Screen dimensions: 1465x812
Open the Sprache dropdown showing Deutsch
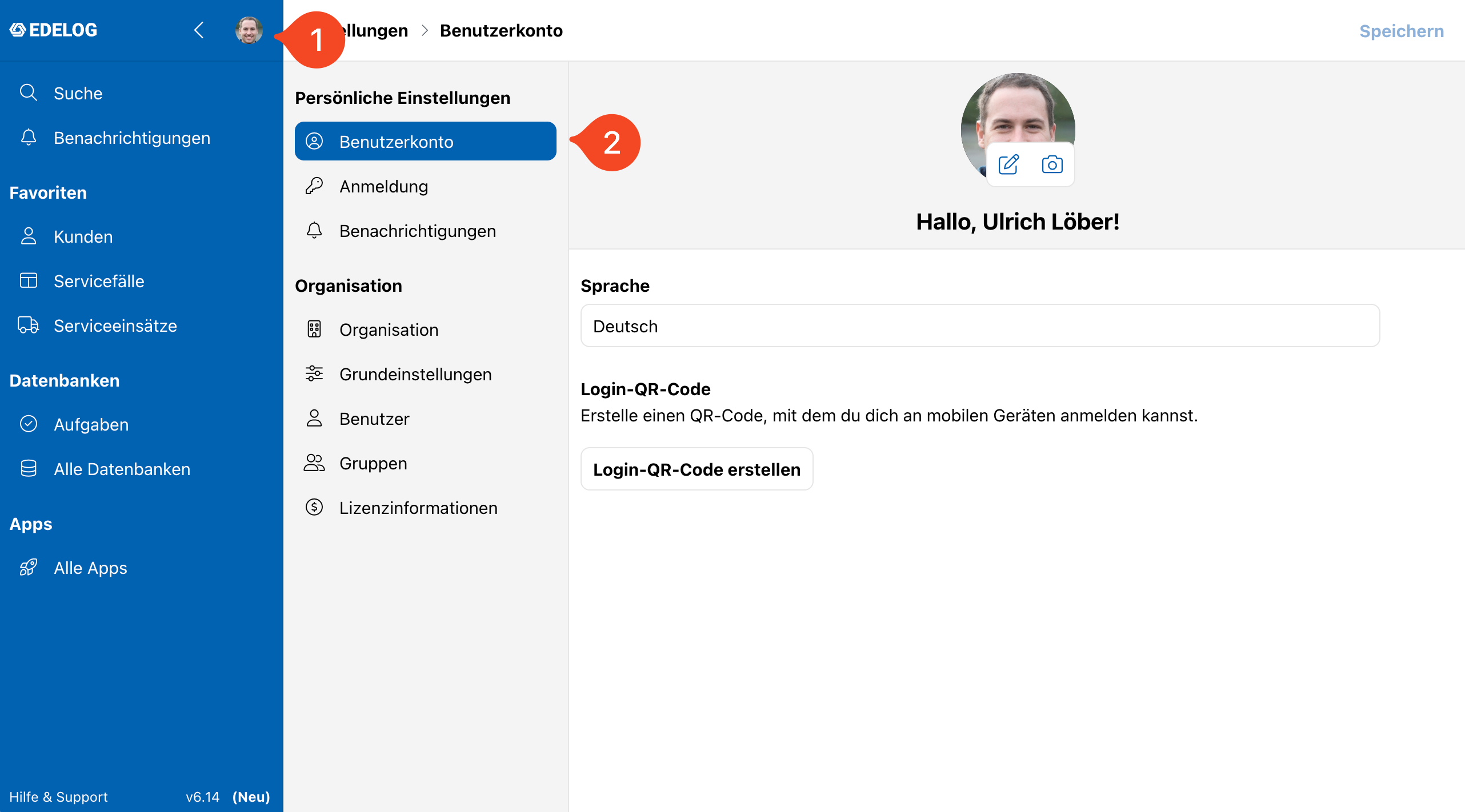point(980,325)
